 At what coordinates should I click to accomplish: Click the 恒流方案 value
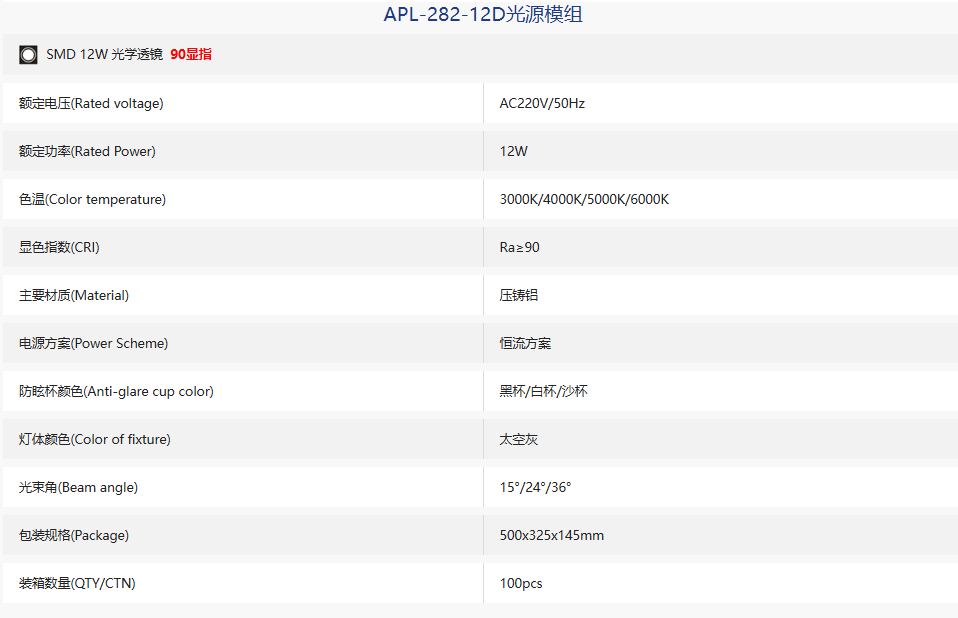point(525,343)
